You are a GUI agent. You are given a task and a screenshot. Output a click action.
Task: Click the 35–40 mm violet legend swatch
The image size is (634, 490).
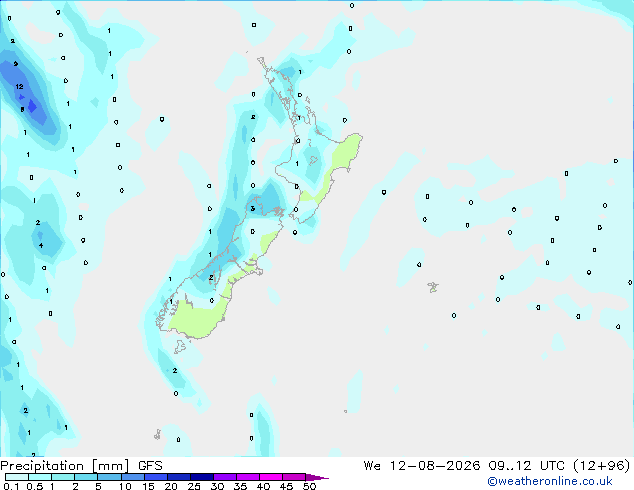(248, 477)
